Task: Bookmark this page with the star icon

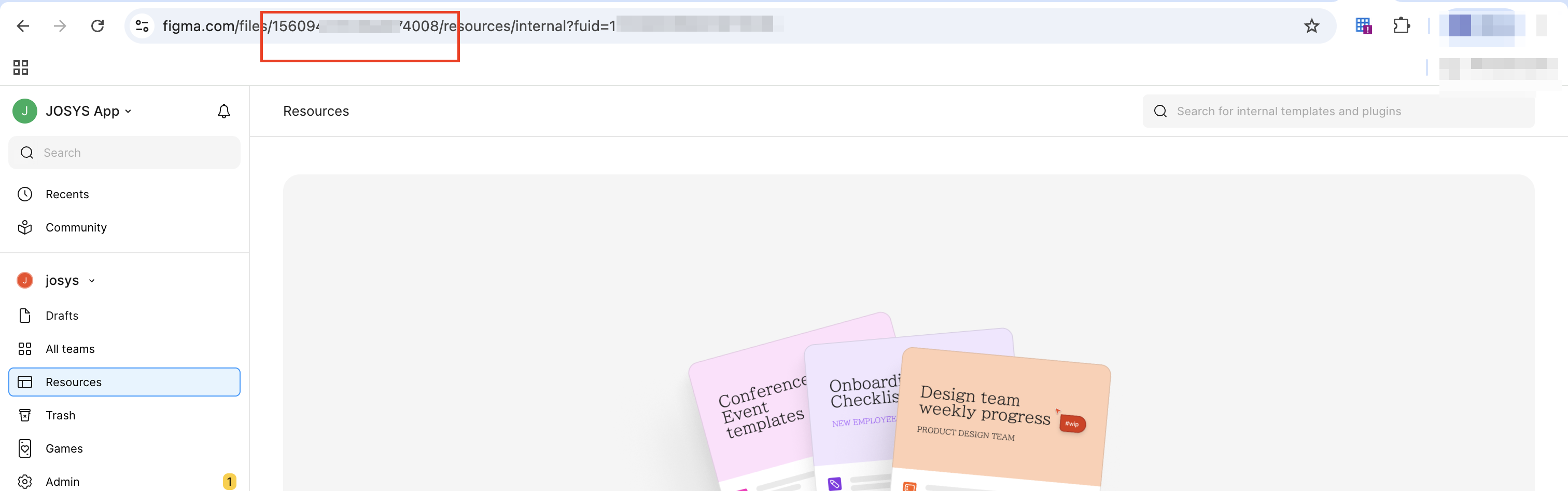Action: [x=1311, y=25]
